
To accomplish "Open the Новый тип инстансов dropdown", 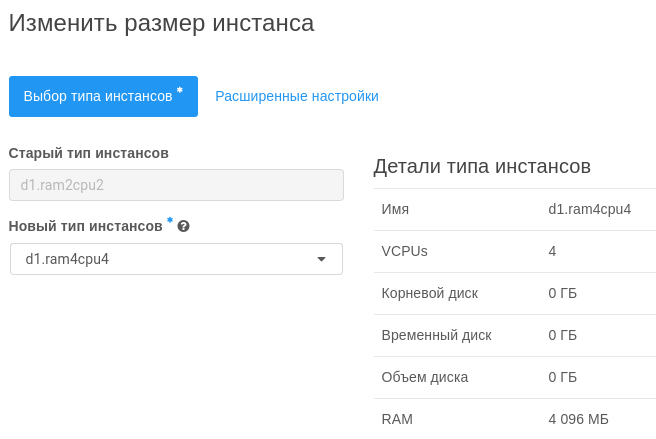I will 176,259.
